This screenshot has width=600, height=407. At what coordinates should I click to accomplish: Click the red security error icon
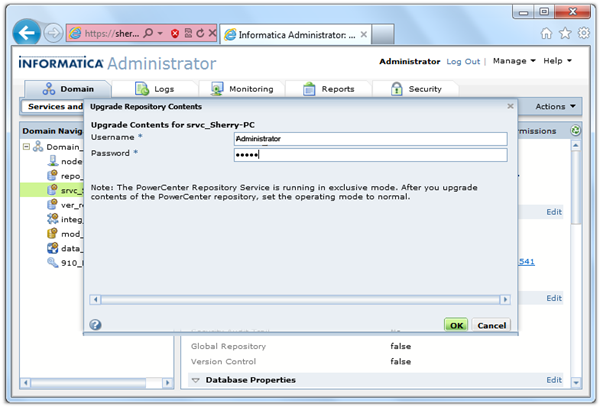(175, 34)
